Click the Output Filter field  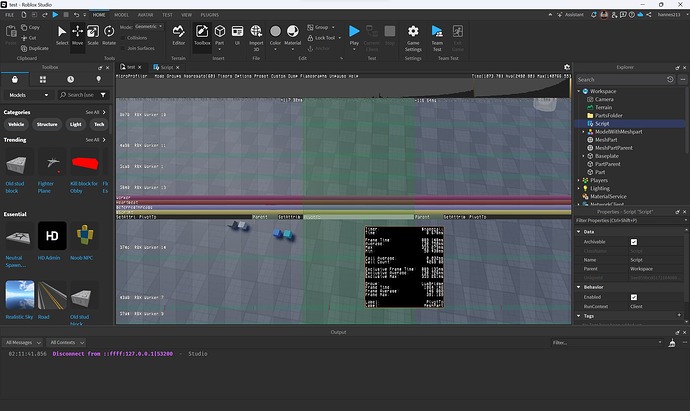(x=607, y=342)
